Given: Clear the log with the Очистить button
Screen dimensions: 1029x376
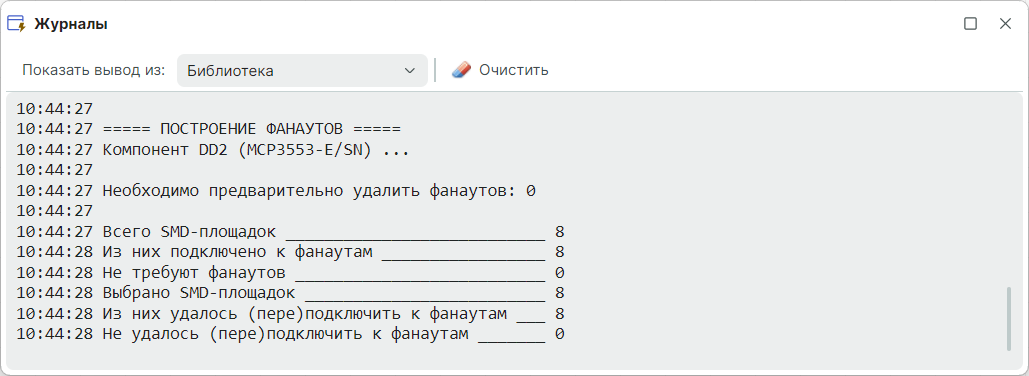Looking at the screenshot, I should [501, 70].
